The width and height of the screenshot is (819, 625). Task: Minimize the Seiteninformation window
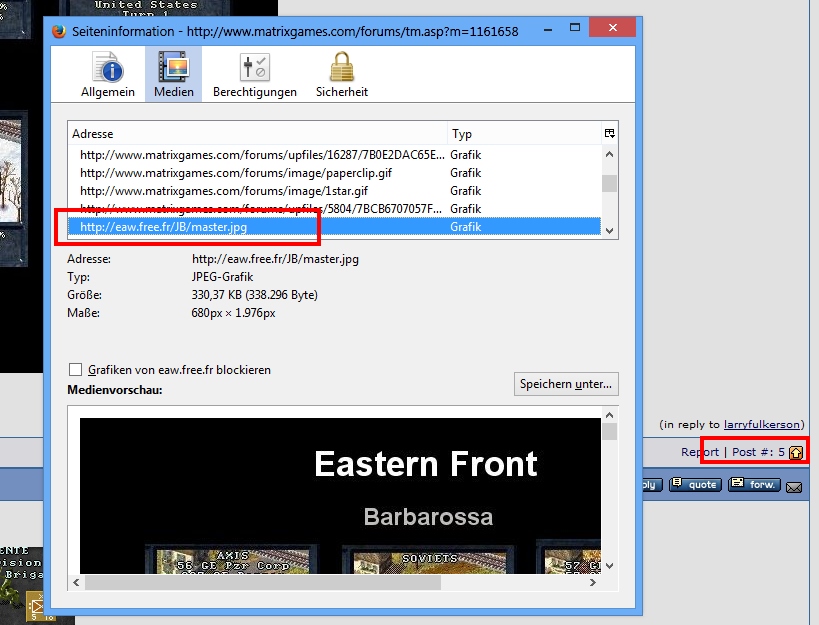tap(548, 30)
